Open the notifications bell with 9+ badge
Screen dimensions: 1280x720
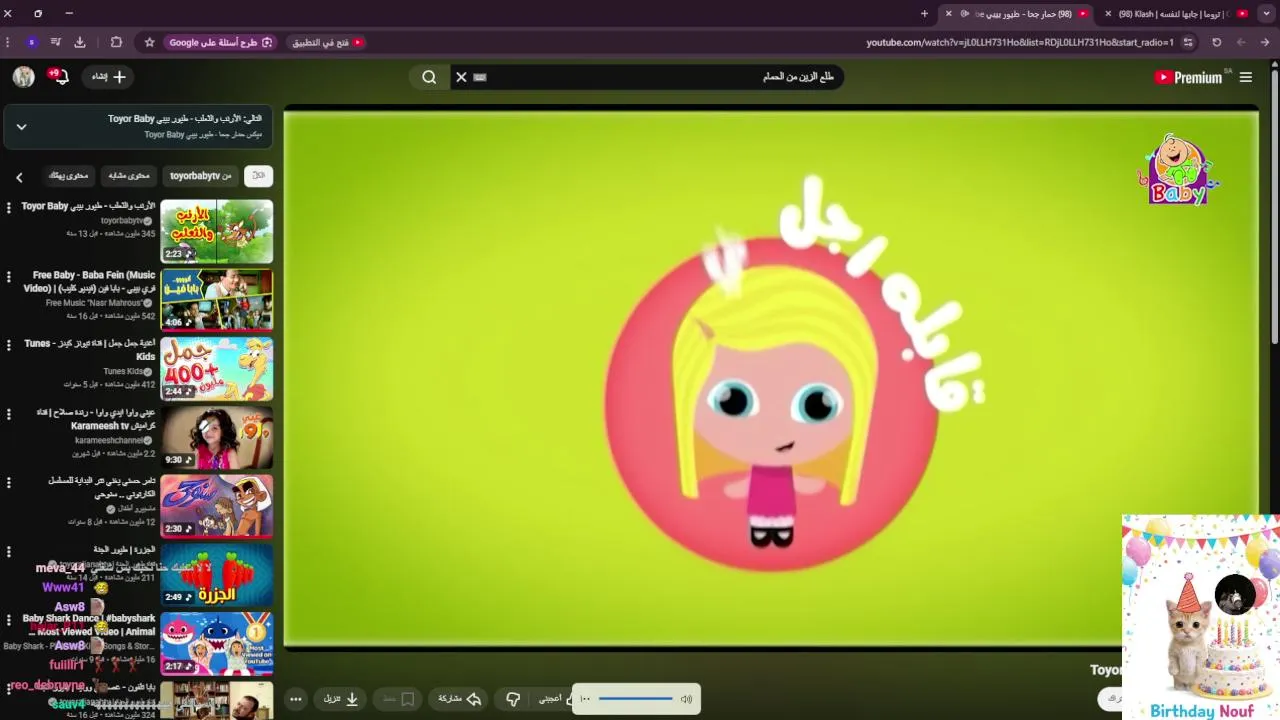click(x=59, y=77)
